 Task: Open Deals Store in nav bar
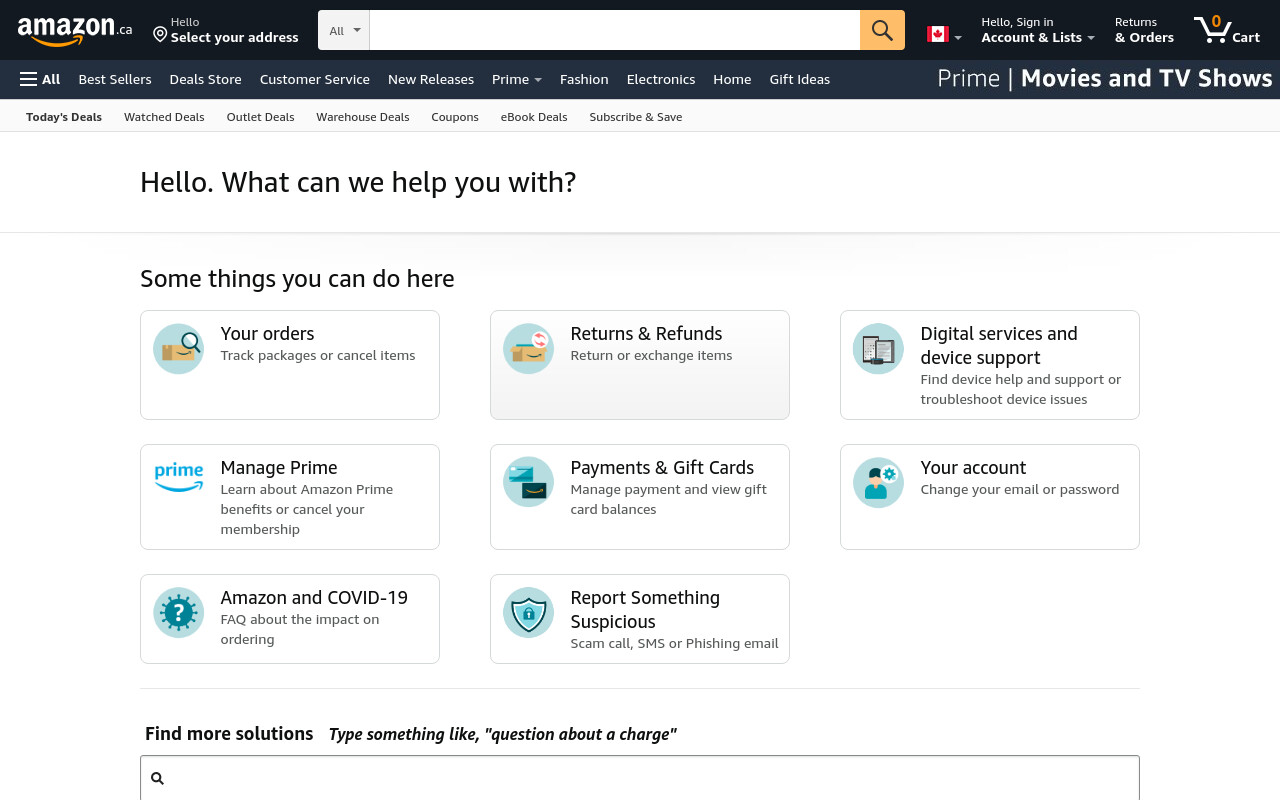[x=205, y=79]
